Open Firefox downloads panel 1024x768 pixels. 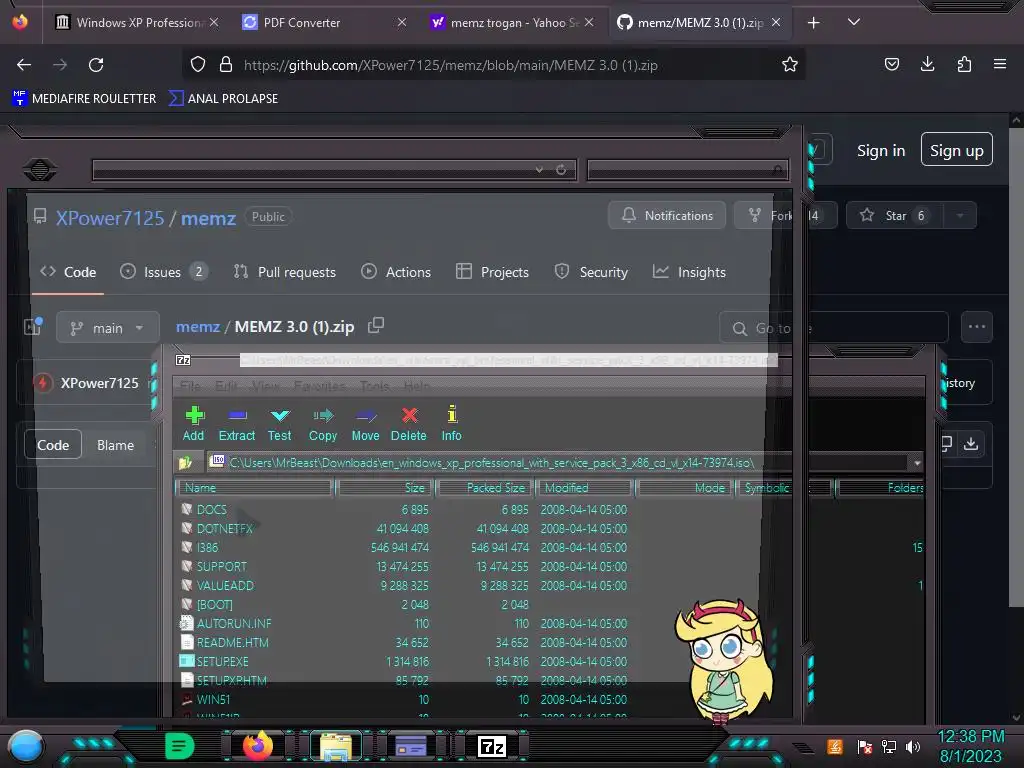(927, 64)
